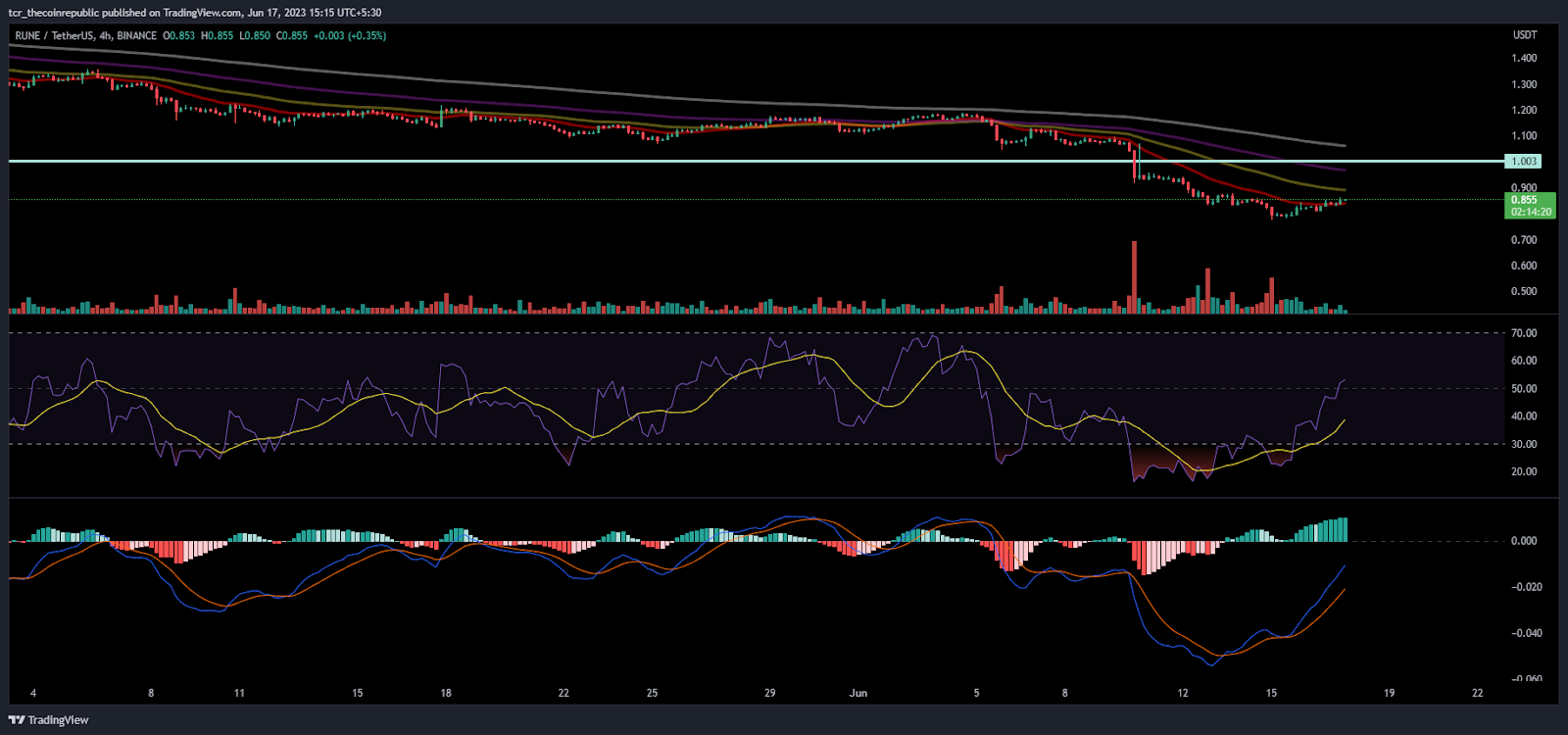The height and width of the screenshot is (735, 1568).
Task: Click the open value O0.853
Action: 178,36
